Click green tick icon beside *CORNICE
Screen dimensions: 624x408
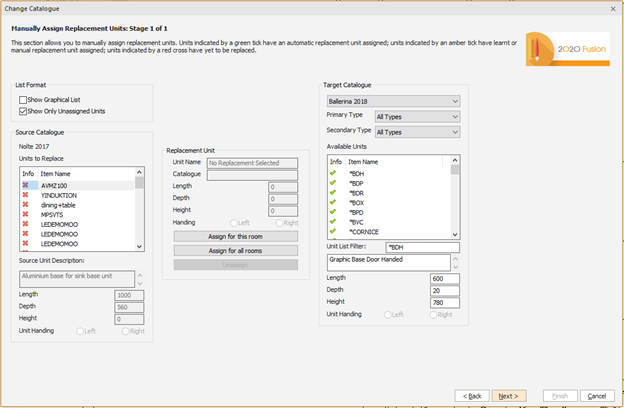(333, 231)
